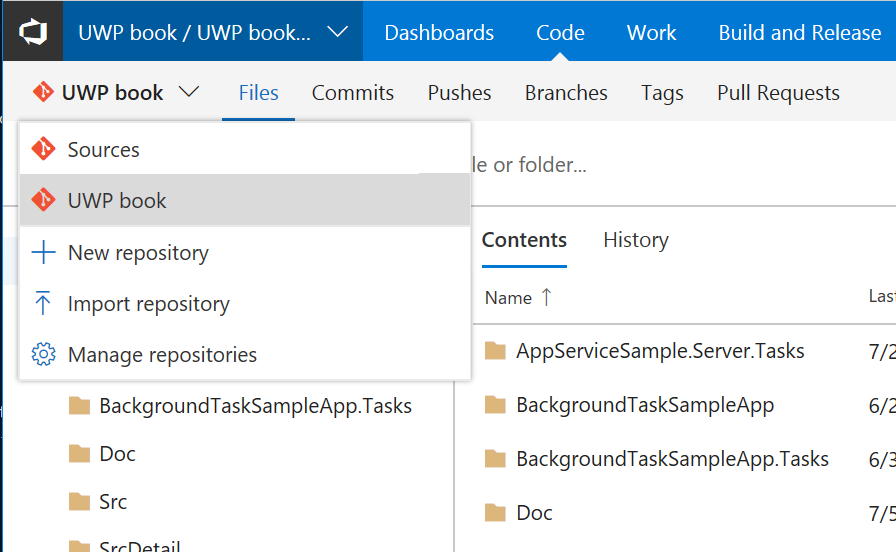Open the Pull Requests page
The height and width of the screenshot is (552, 896).
778,93
